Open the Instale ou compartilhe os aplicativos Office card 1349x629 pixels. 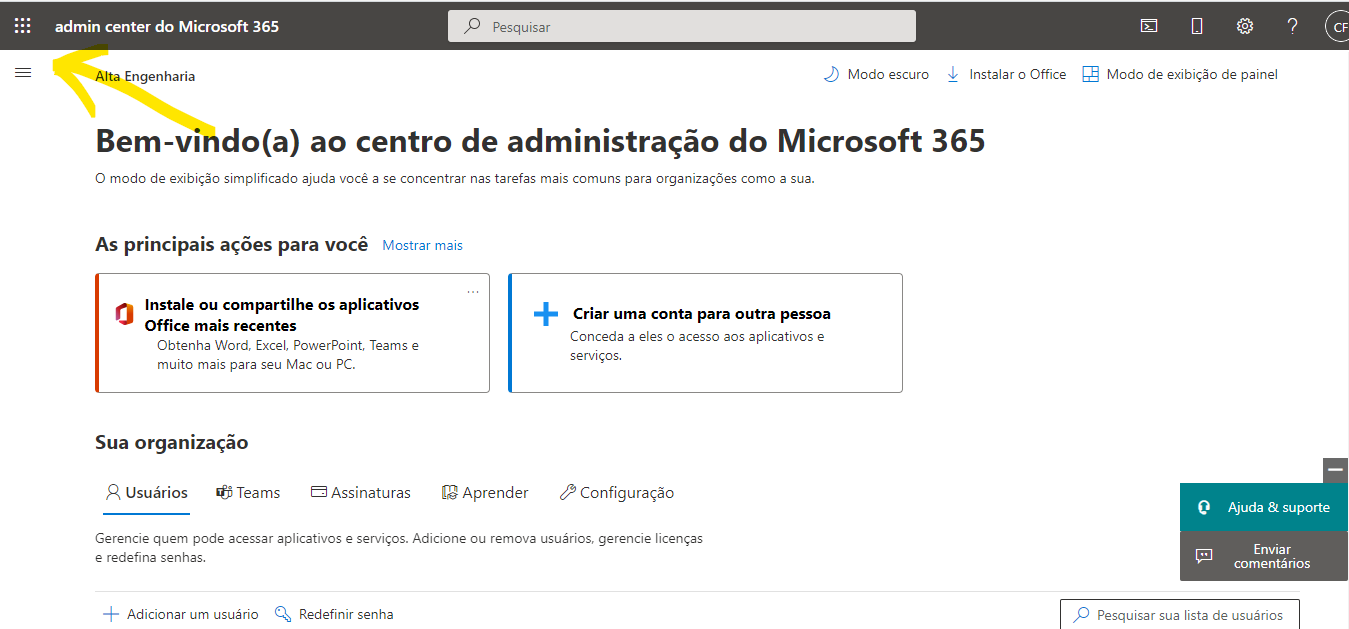293,333
